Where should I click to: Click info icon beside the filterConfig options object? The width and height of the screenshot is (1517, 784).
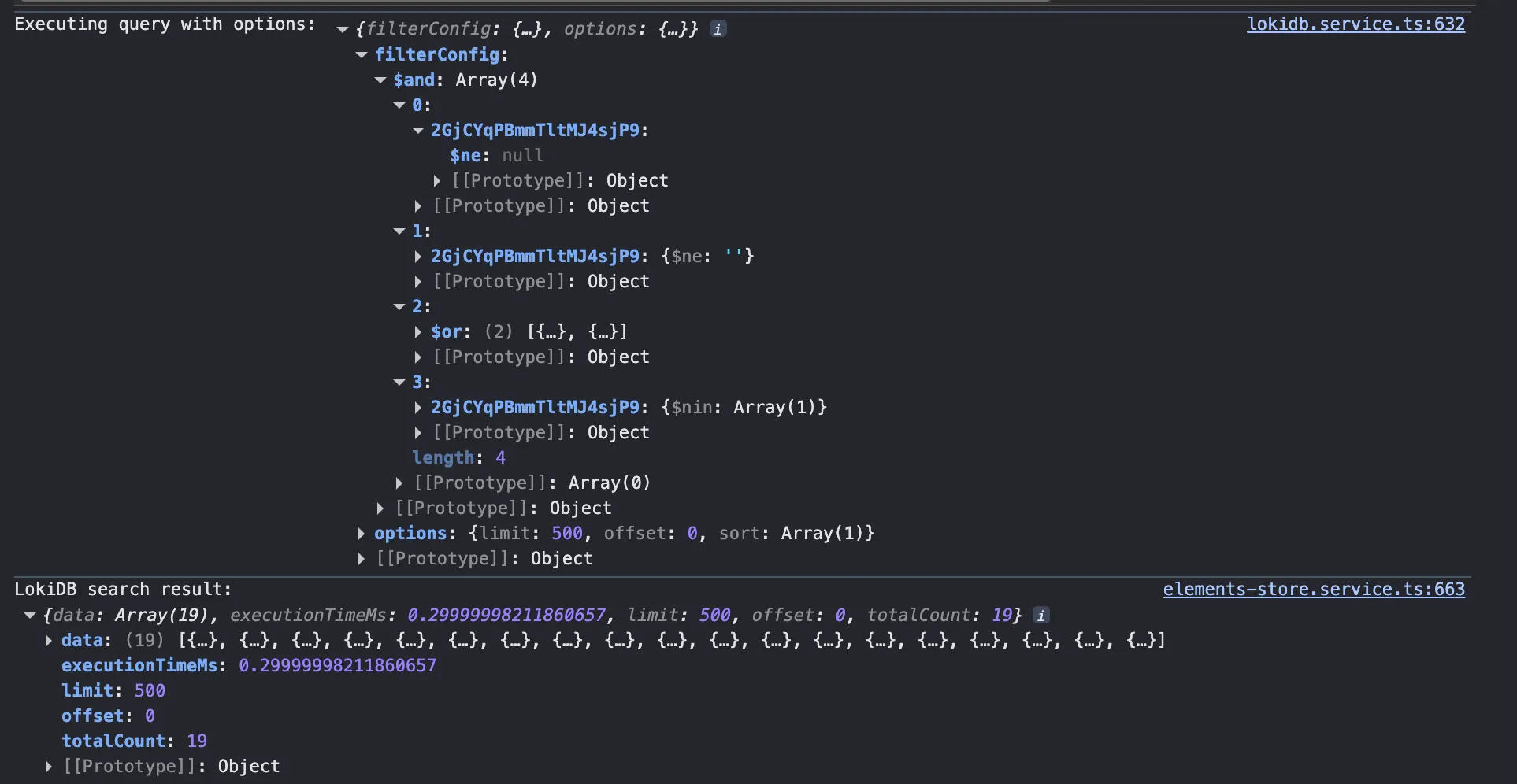coord(718,29)
